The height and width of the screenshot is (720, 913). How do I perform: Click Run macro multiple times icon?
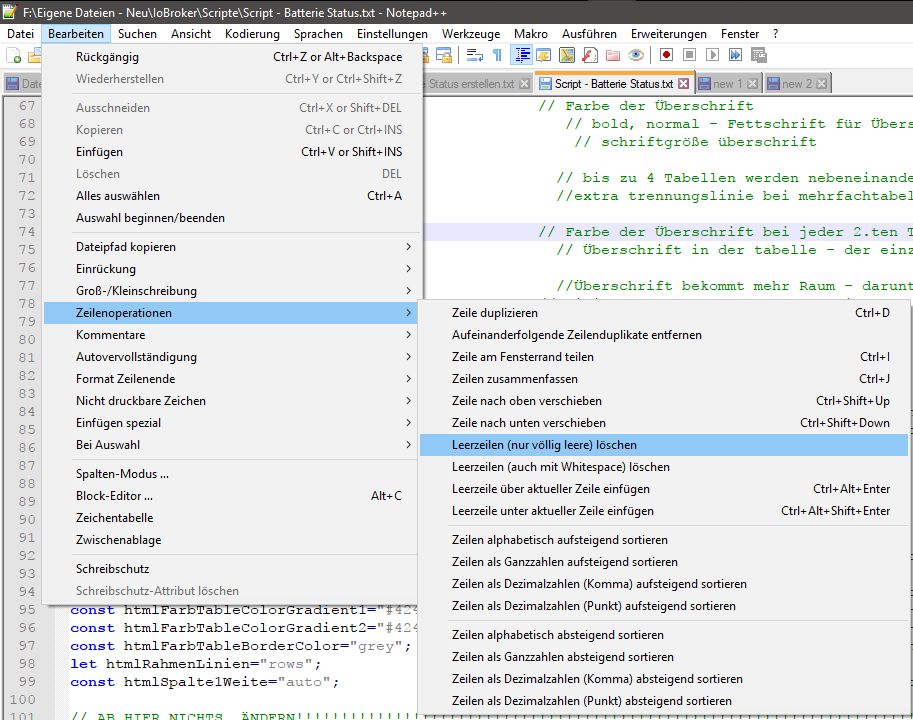coord(735,55)
